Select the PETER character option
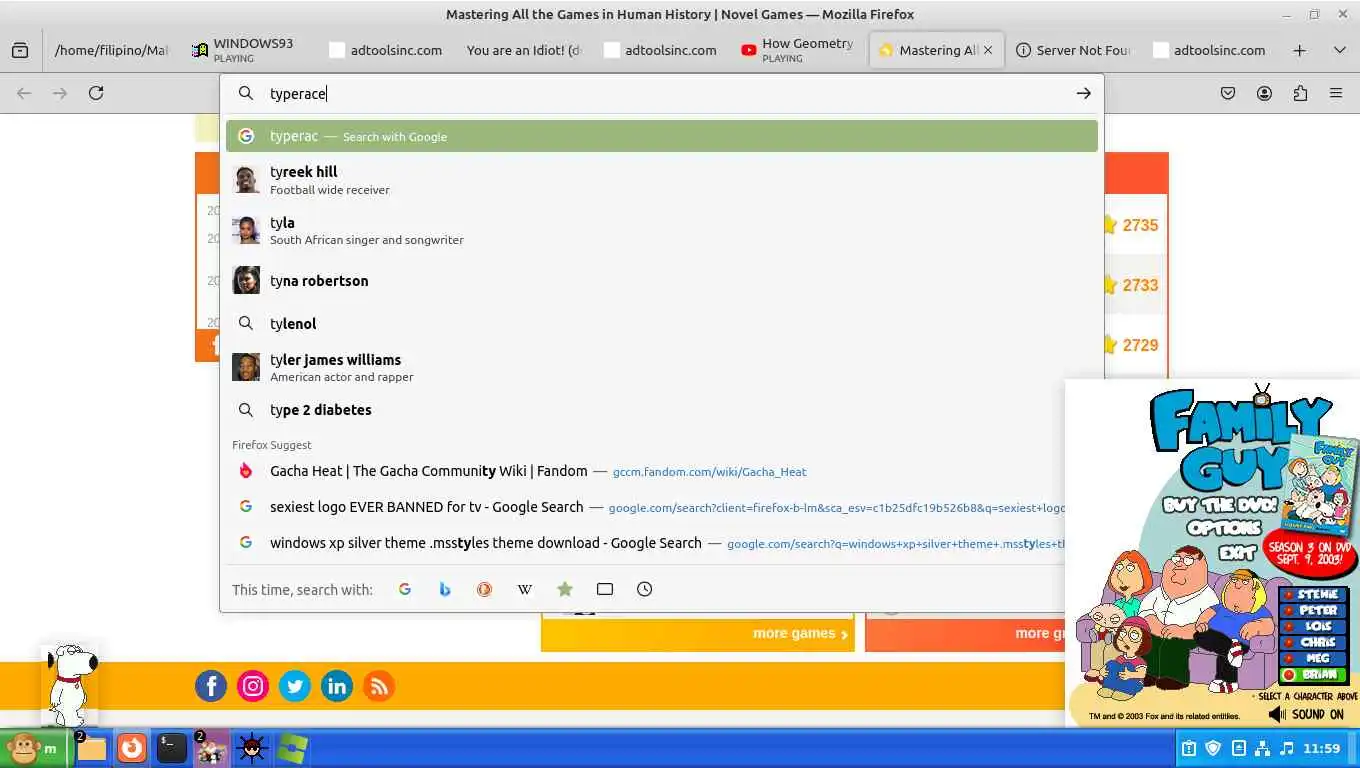Image resolution: width=1360 pixels, height=768 pixels. coord(1312,610)
